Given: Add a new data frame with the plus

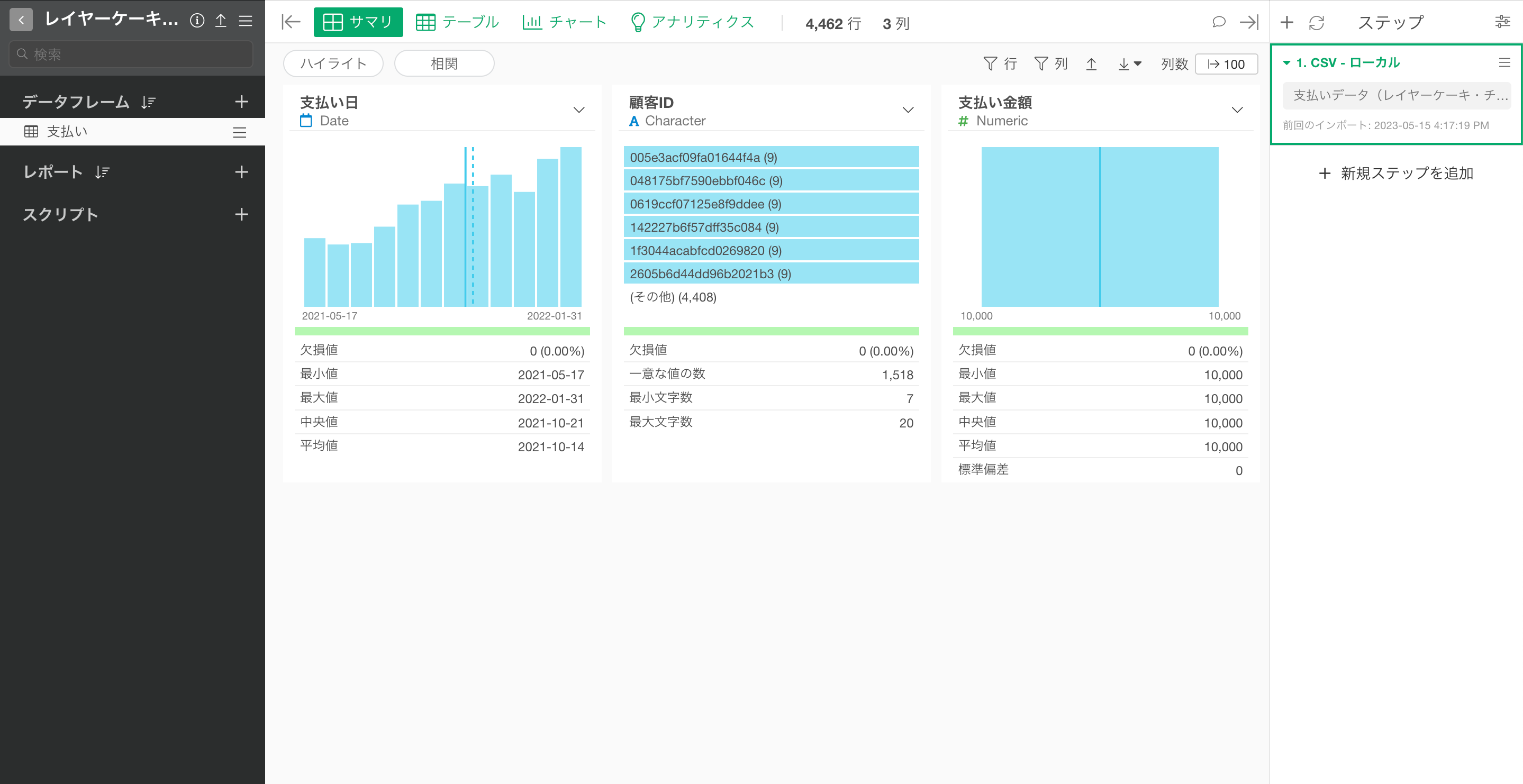Looking at the screenshot, I should [241, 102].
